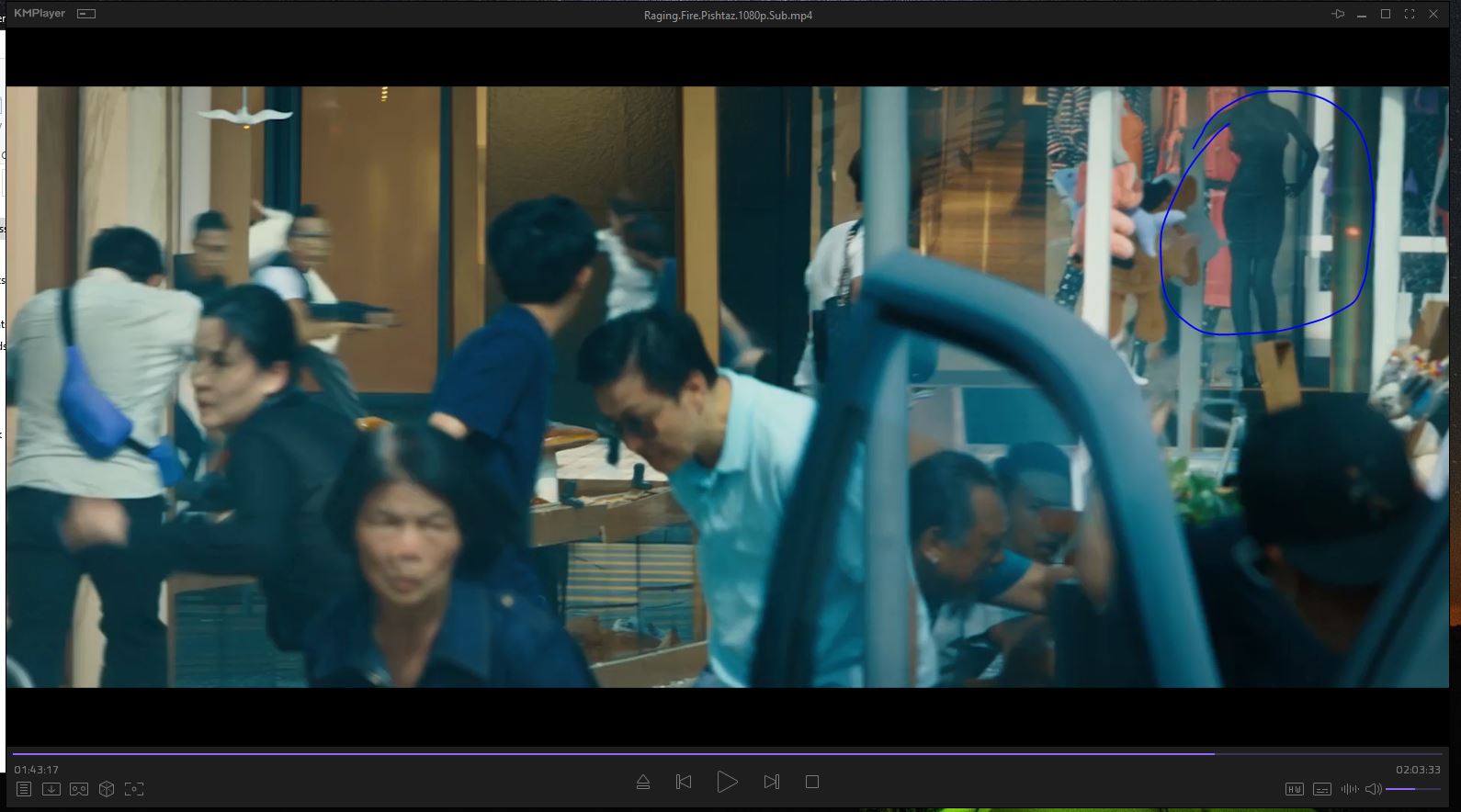The image size is (1461, 812).
Task: Enter fullscreen mode from title bar
Action: click(x=1410, y=14)
